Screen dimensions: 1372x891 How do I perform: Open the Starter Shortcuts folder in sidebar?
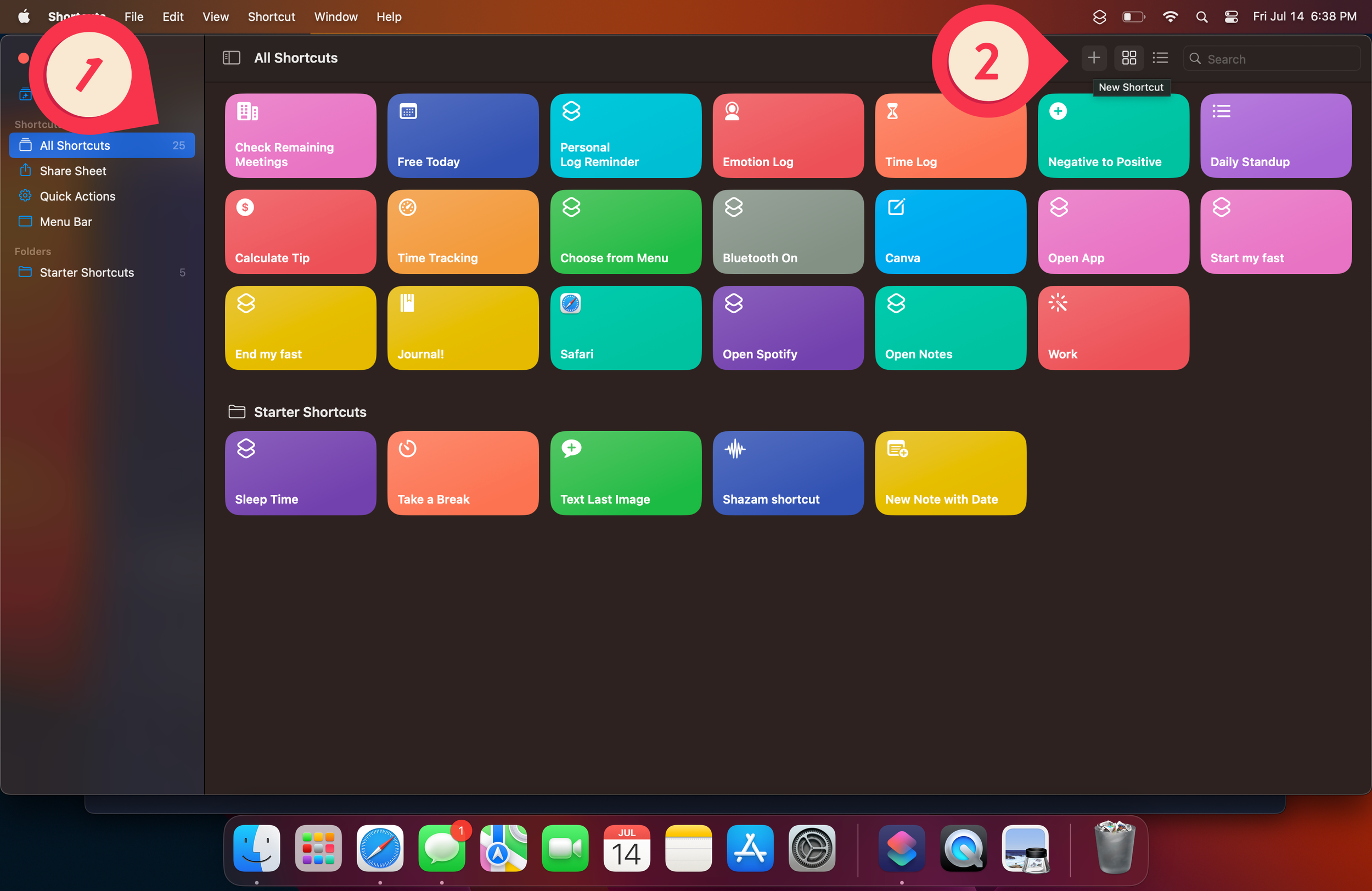click(87, 272)
